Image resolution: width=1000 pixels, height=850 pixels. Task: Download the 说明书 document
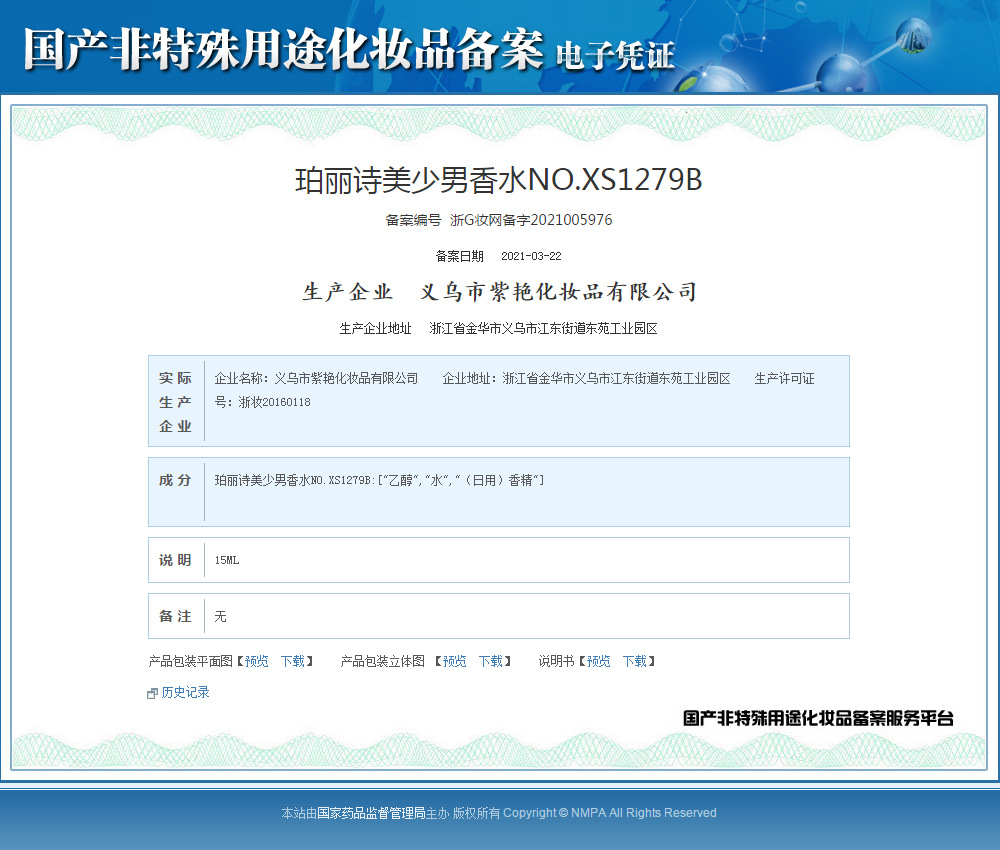click(x=635, y=661)
